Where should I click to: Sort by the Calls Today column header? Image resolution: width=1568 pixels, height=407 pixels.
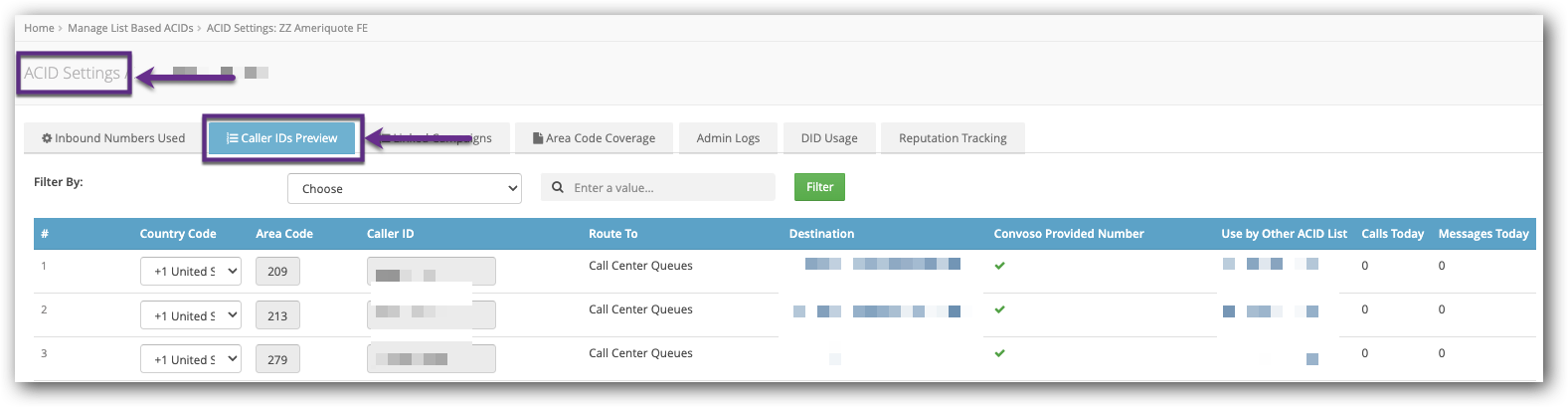1392,234
